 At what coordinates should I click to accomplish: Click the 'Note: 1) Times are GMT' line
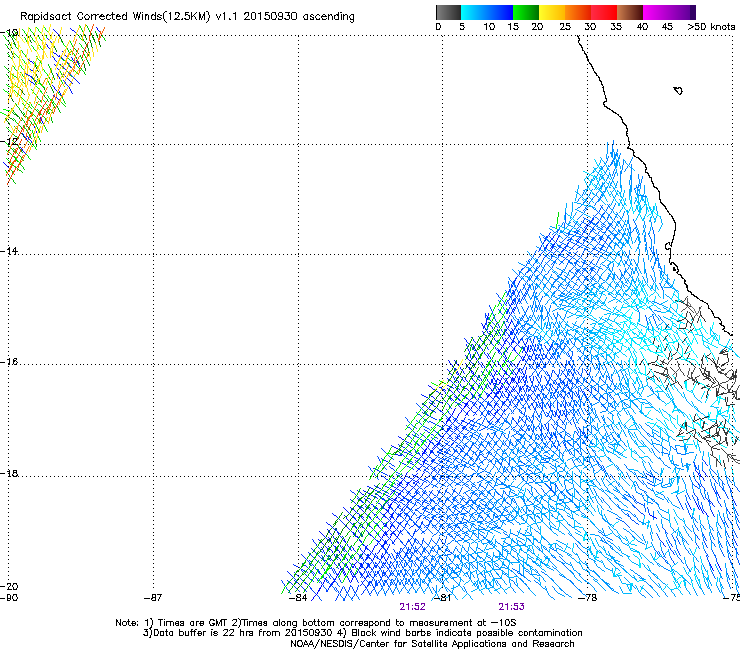[316, 623]
